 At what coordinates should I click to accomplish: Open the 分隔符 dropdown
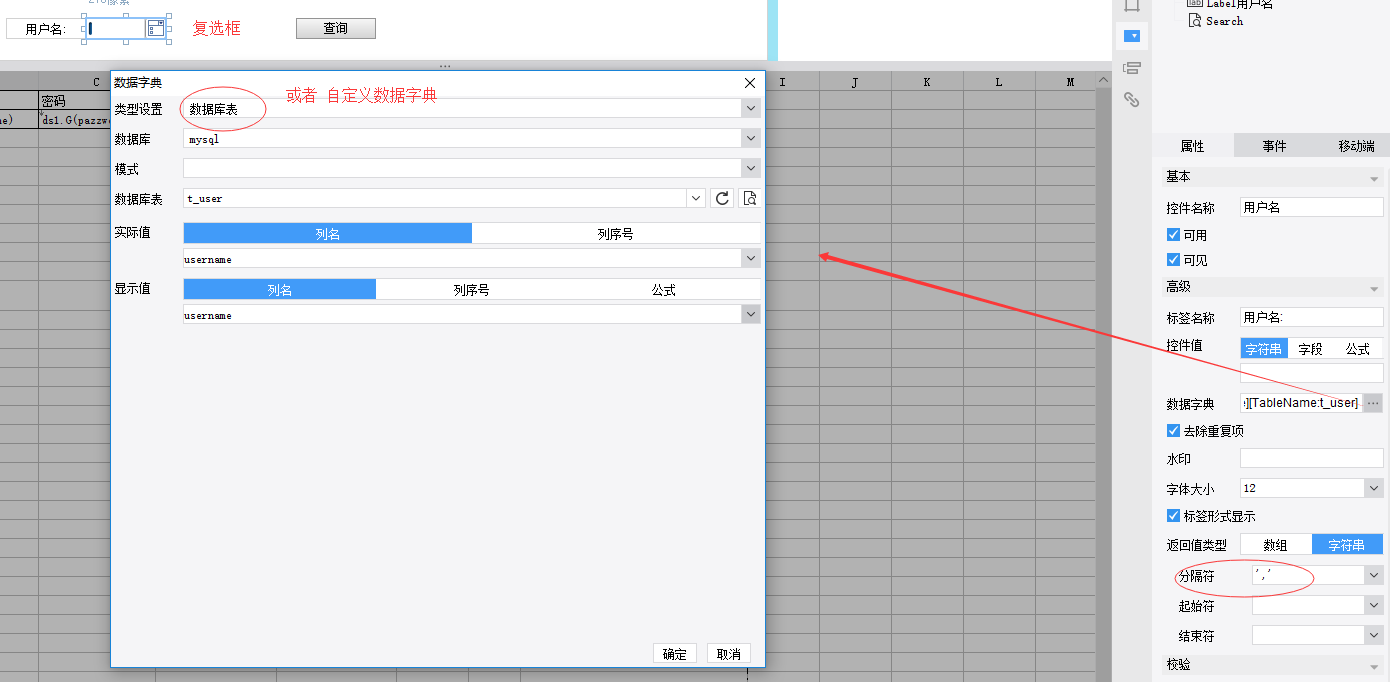(x=1374, y=575)
